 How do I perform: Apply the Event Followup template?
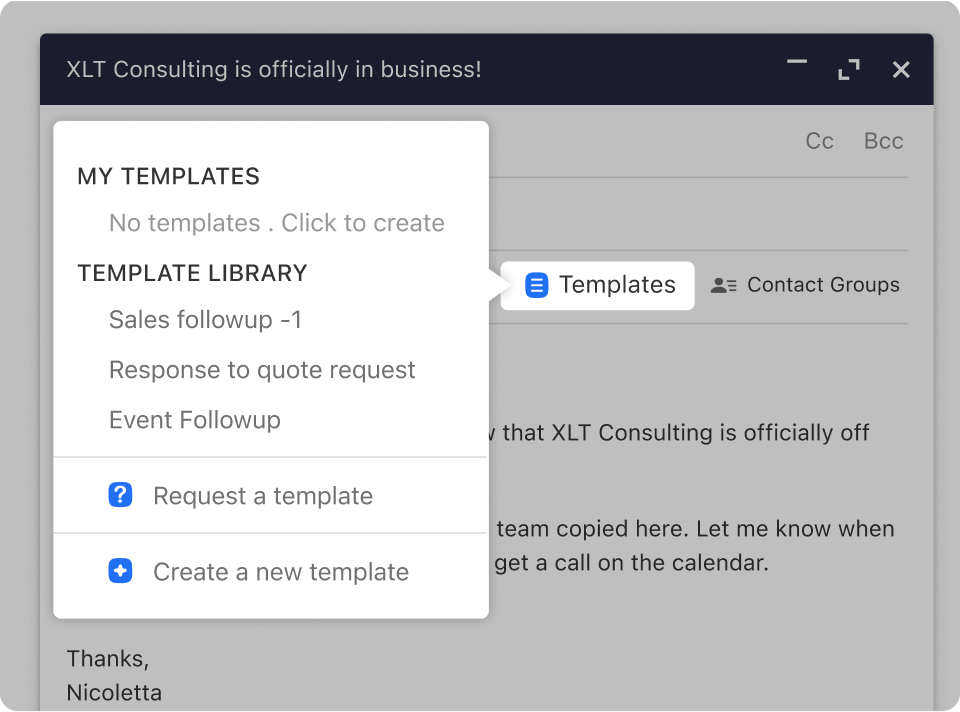coord(194,420)
